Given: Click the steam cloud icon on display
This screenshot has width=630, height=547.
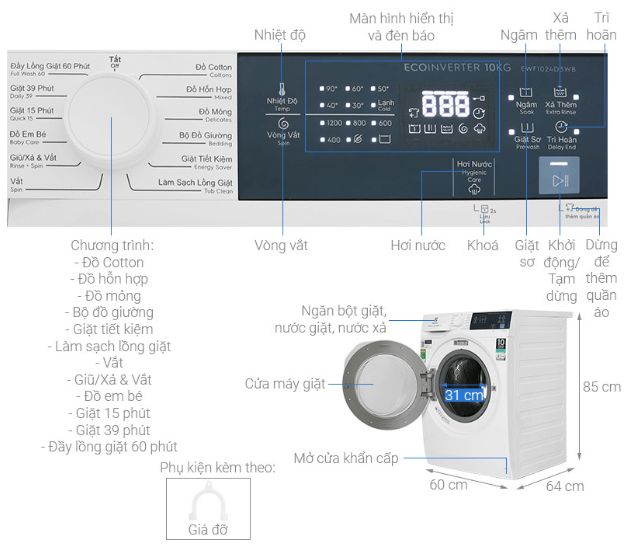Looking at the screenshot, I should click(479, 129).
